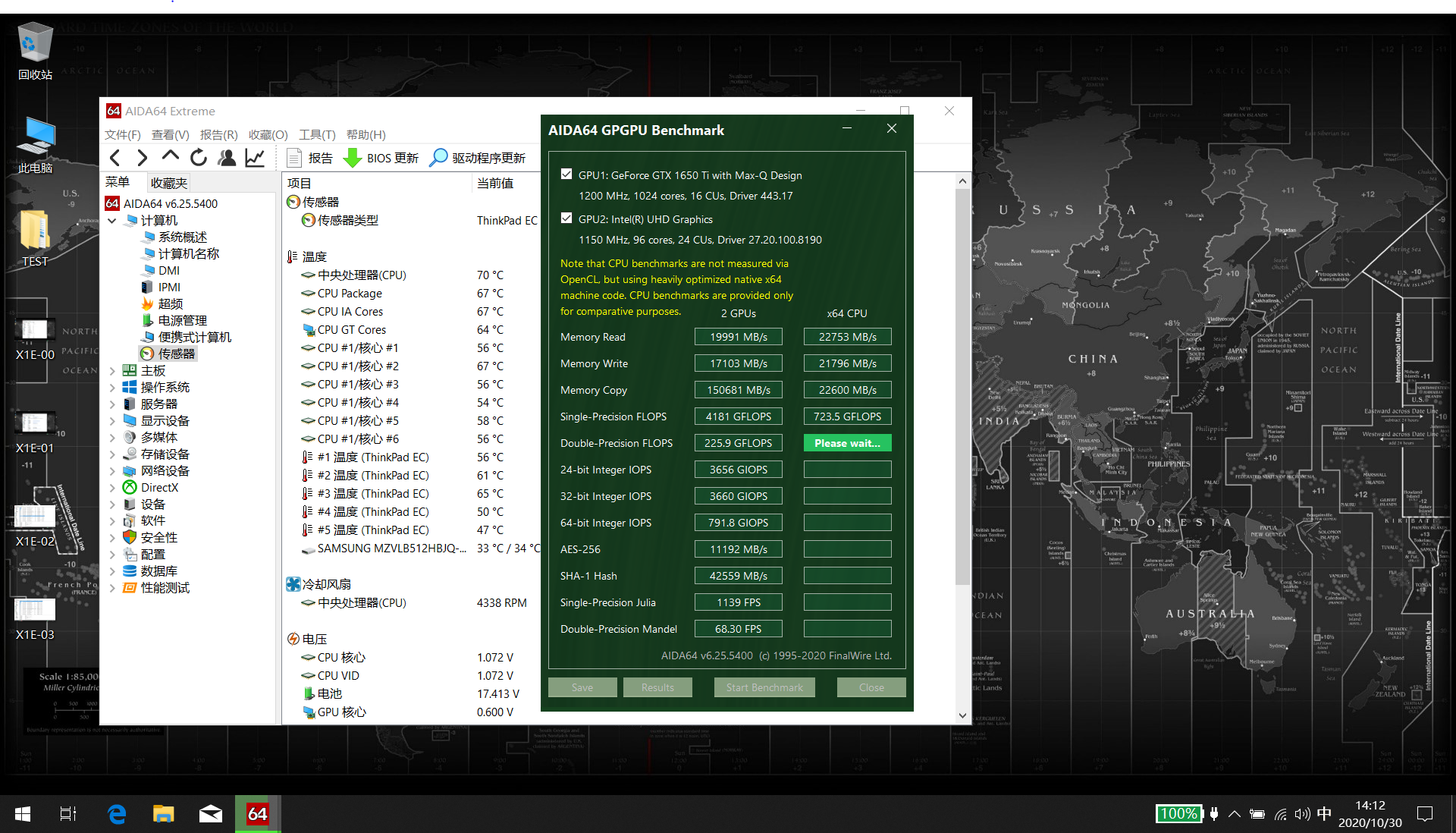Open the 帮助(H) menu
1456x833 pixels.
(x=366, y=134)
